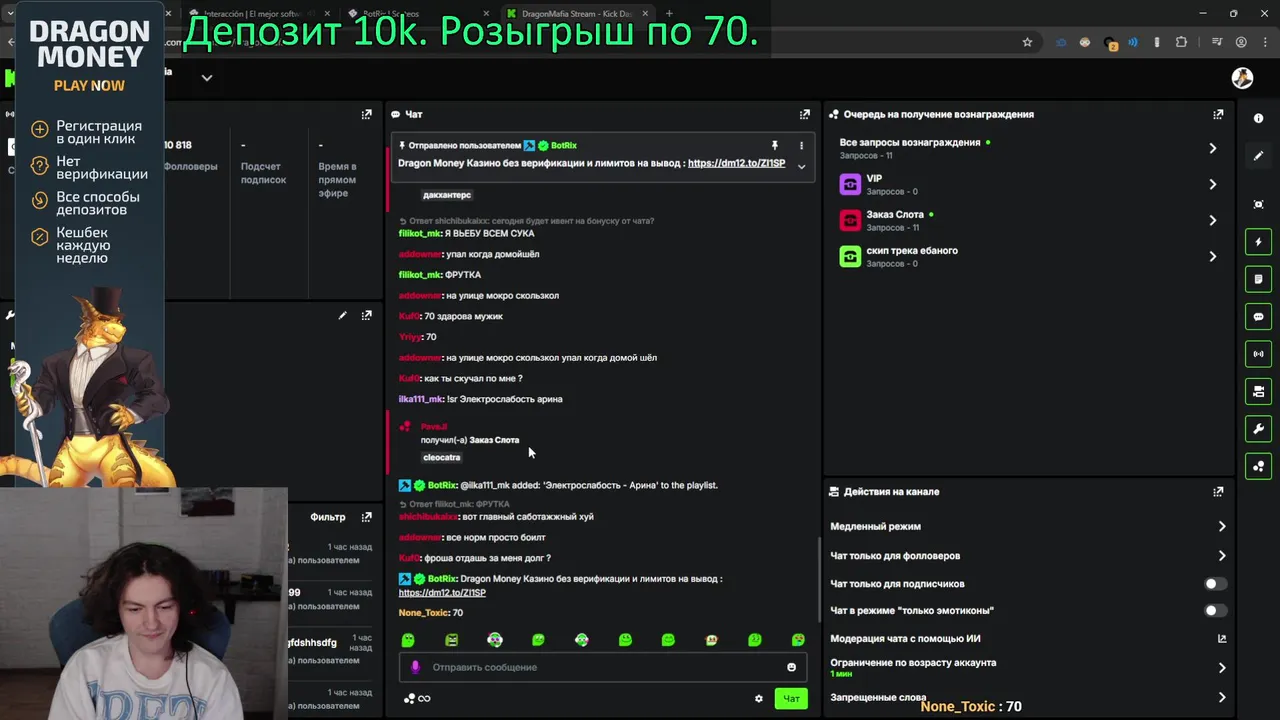1280x720 pixels.
Task: Click the channel points infinity icon
Action: click(418, 698)
